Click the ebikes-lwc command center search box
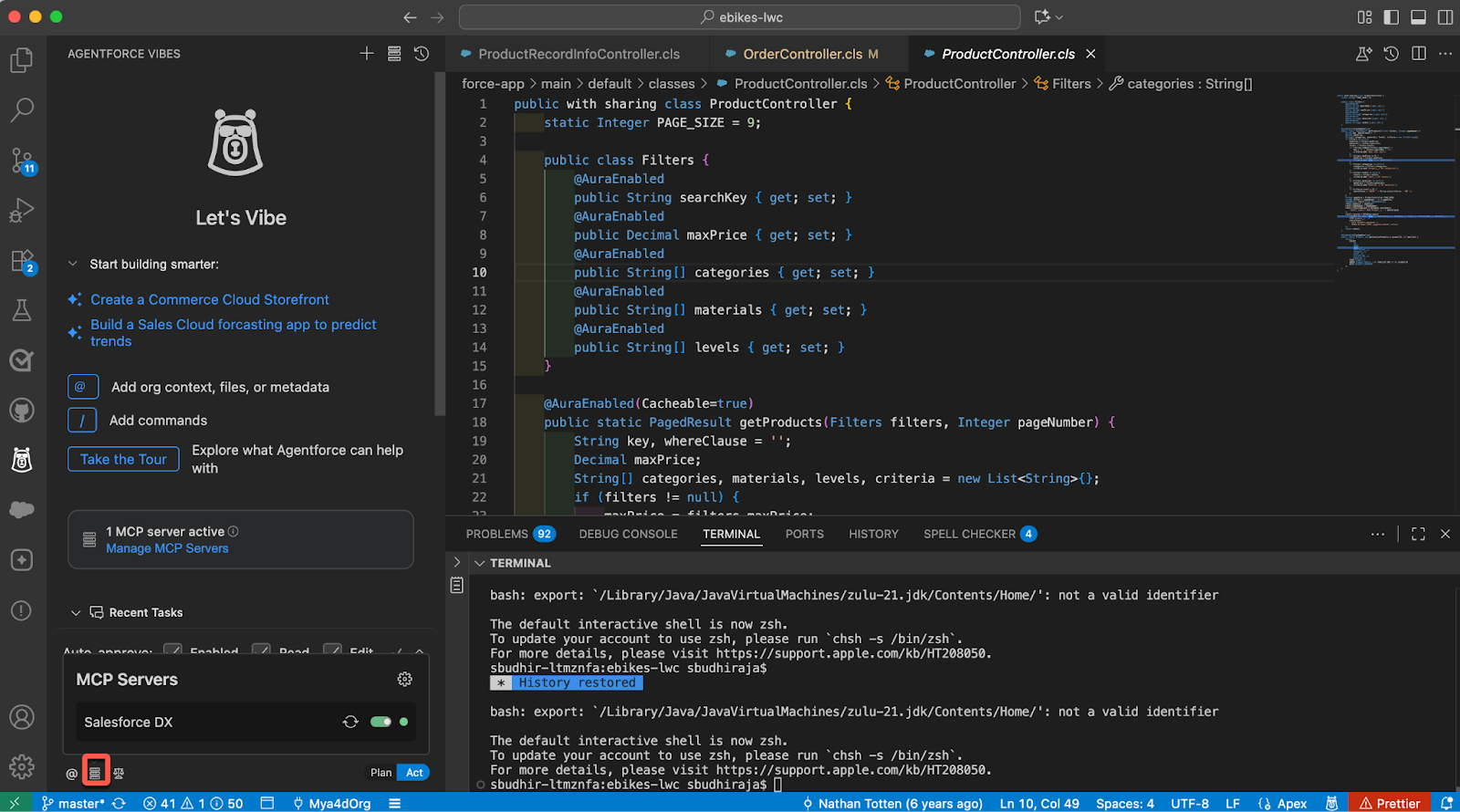This screenshot has width=1460, height=812. 739,17
